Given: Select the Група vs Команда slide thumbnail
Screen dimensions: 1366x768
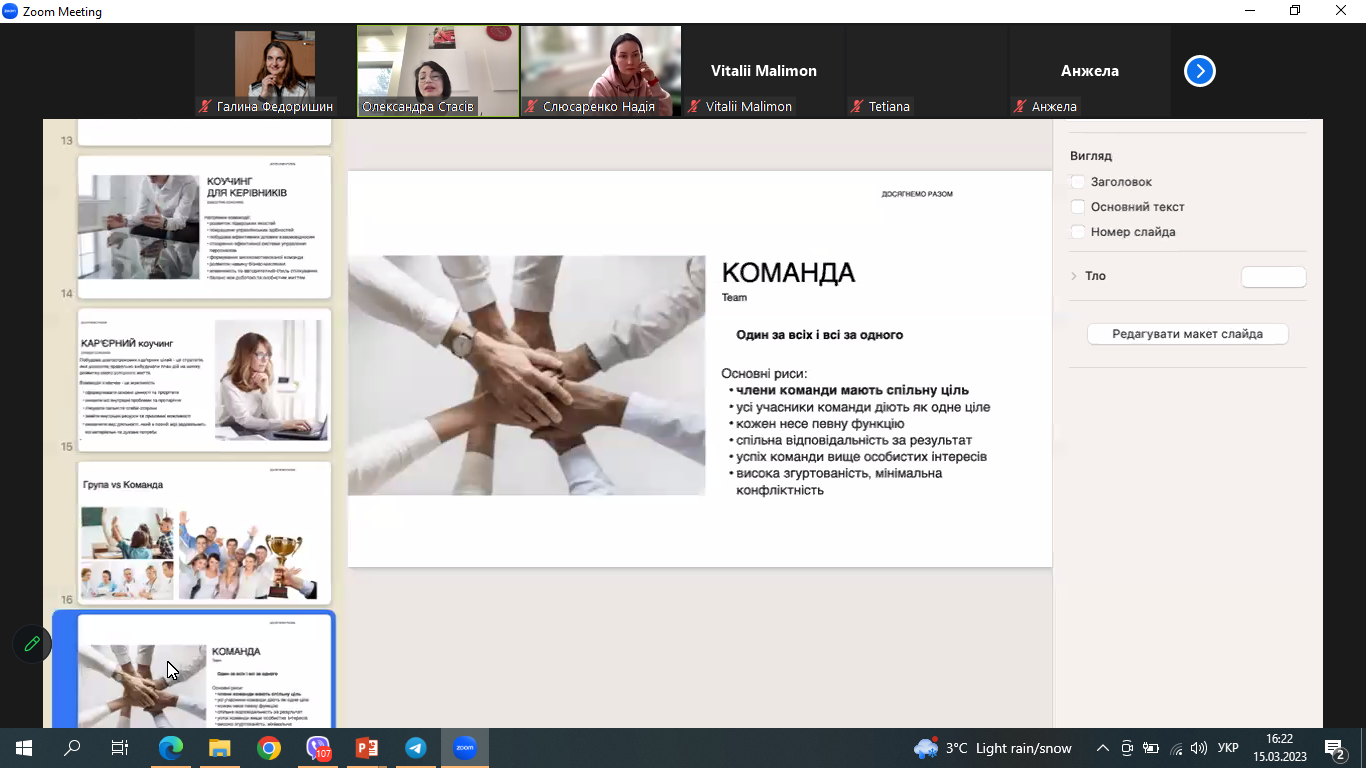Looking at the screenshot, I should tap(204, 532).
